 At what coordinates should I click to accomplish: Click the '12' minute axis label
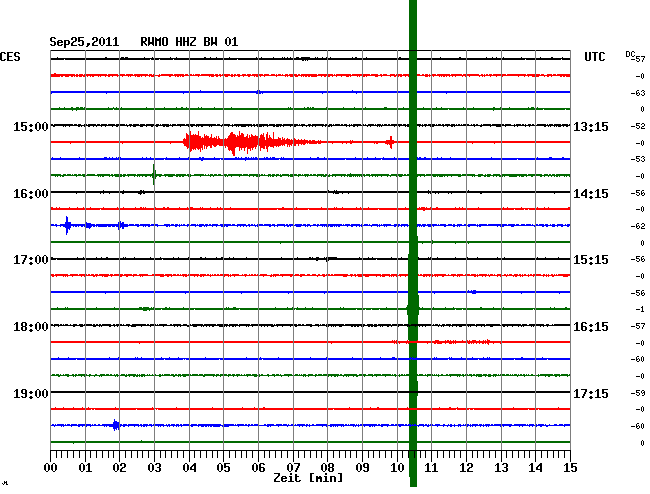[x=466, y=468]
